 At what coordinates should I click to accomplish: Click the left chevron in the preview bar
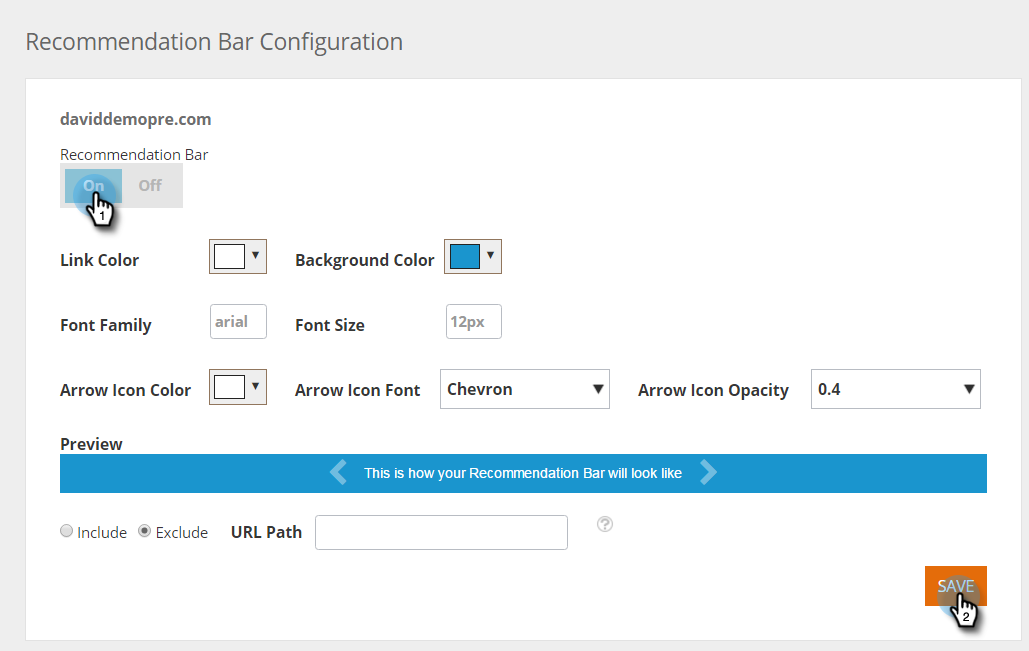(338, 472)
